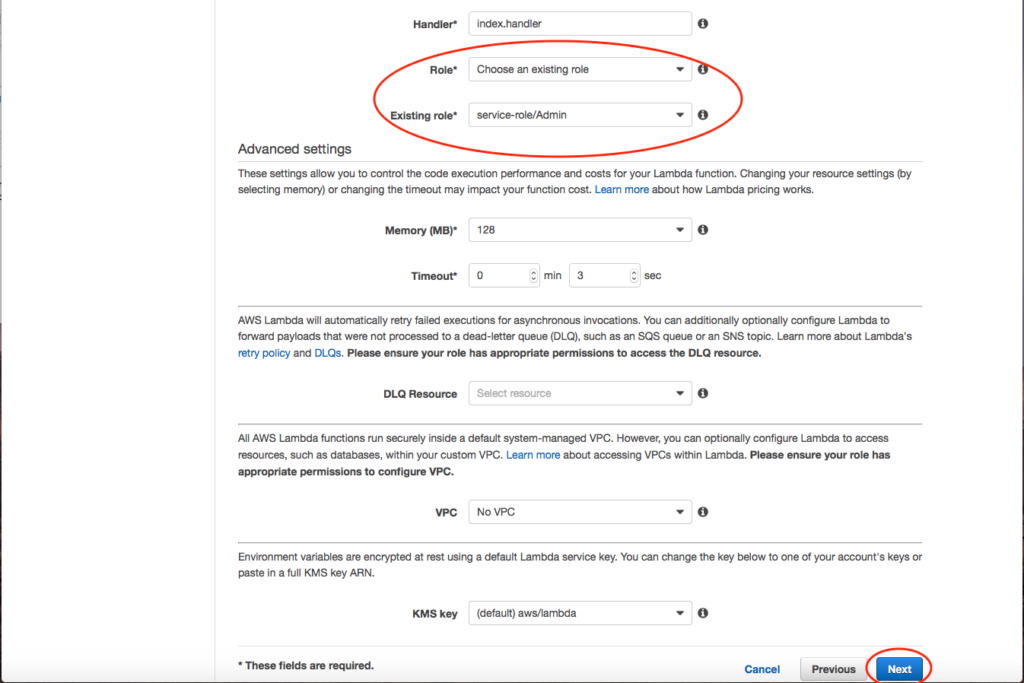This screenshot has width=1024, height=683.
Task: Open the DLQ Resource select box
Action: point(579,393)
